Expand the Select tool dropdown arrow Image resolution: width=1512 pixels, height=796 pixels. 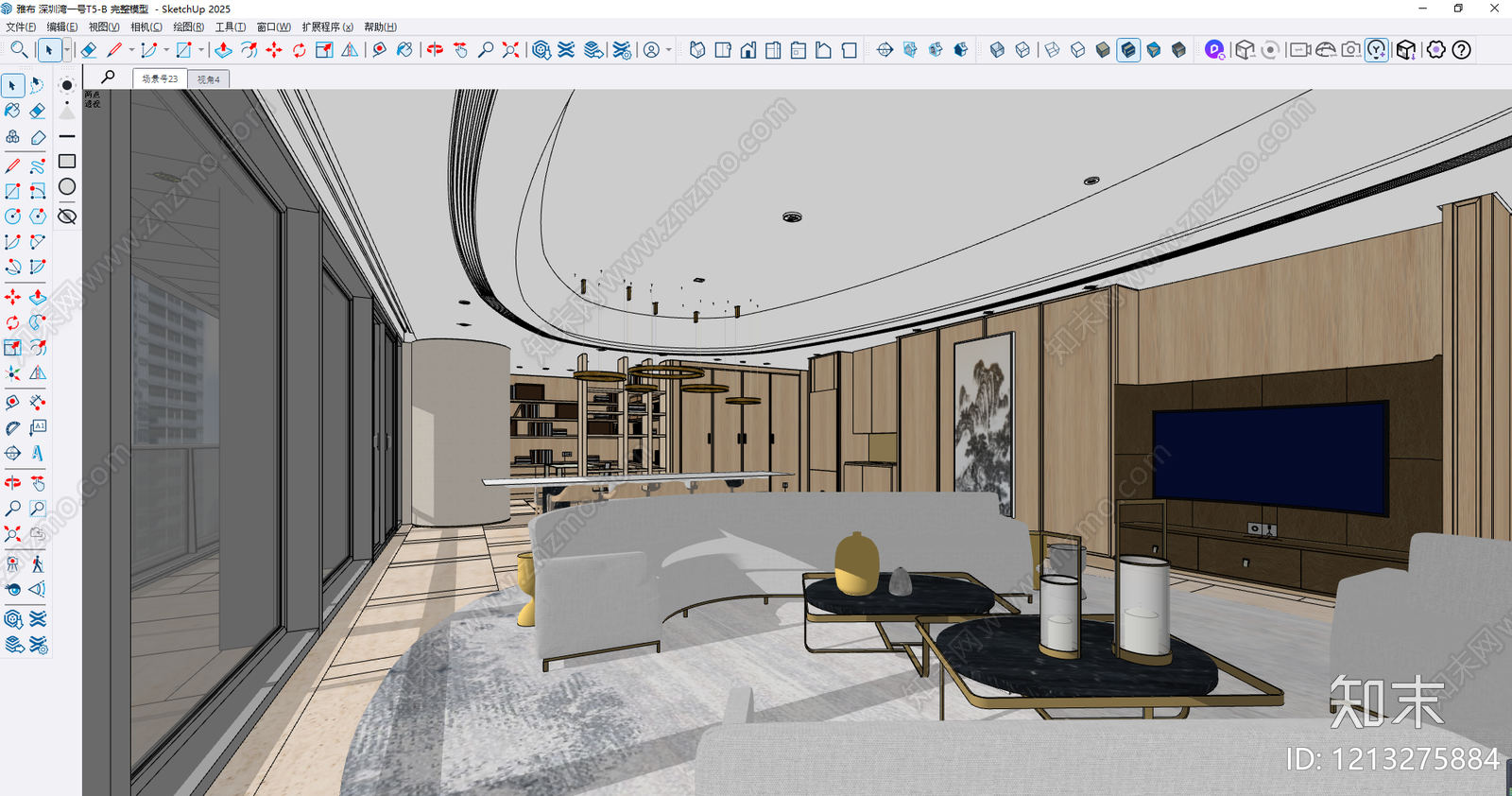click(x=67, y=50)
